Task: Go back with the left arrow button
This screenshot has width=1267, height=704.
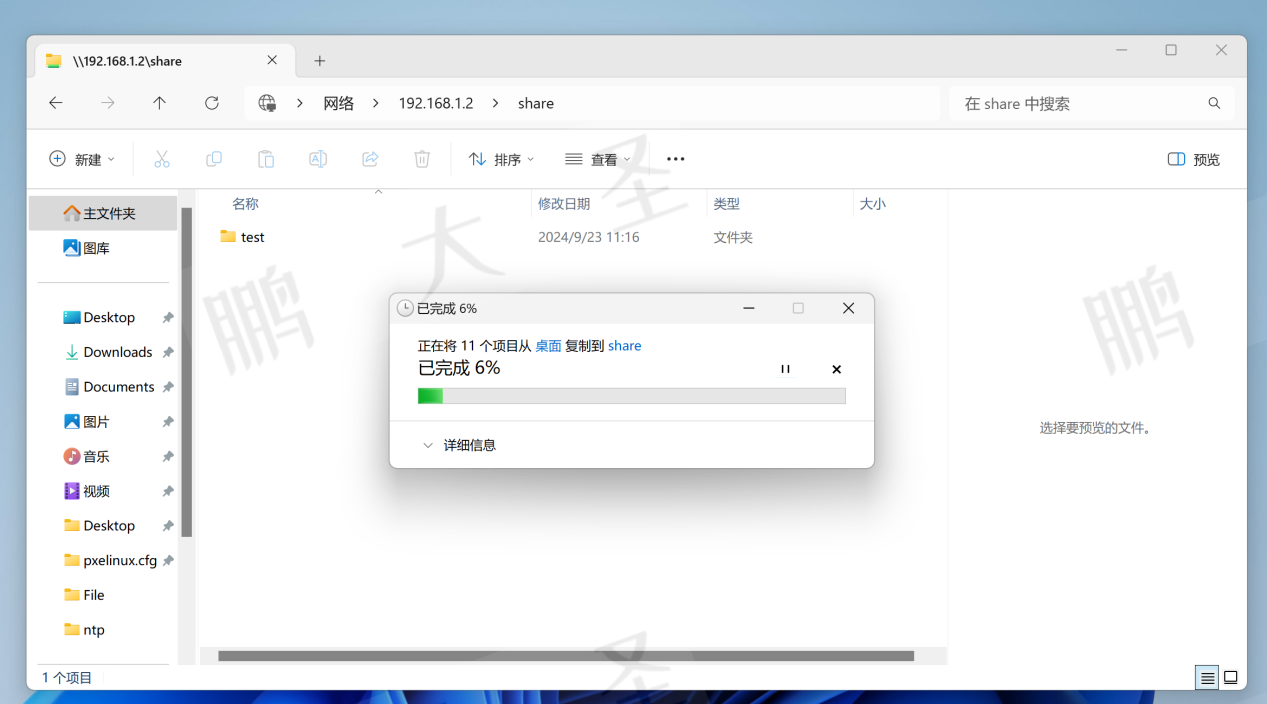Action: [56, 103]
